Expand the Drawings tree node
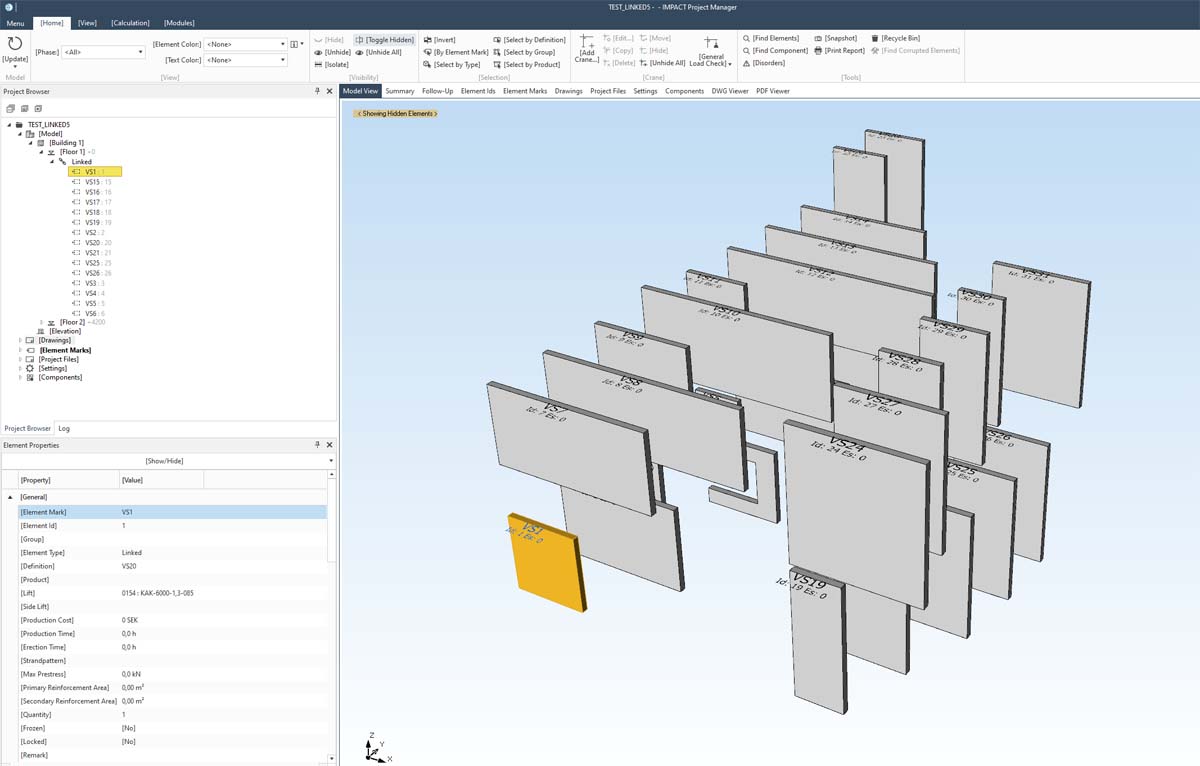Image resolution: width=1200 pixels, height=766 pixels. (20, 340)
